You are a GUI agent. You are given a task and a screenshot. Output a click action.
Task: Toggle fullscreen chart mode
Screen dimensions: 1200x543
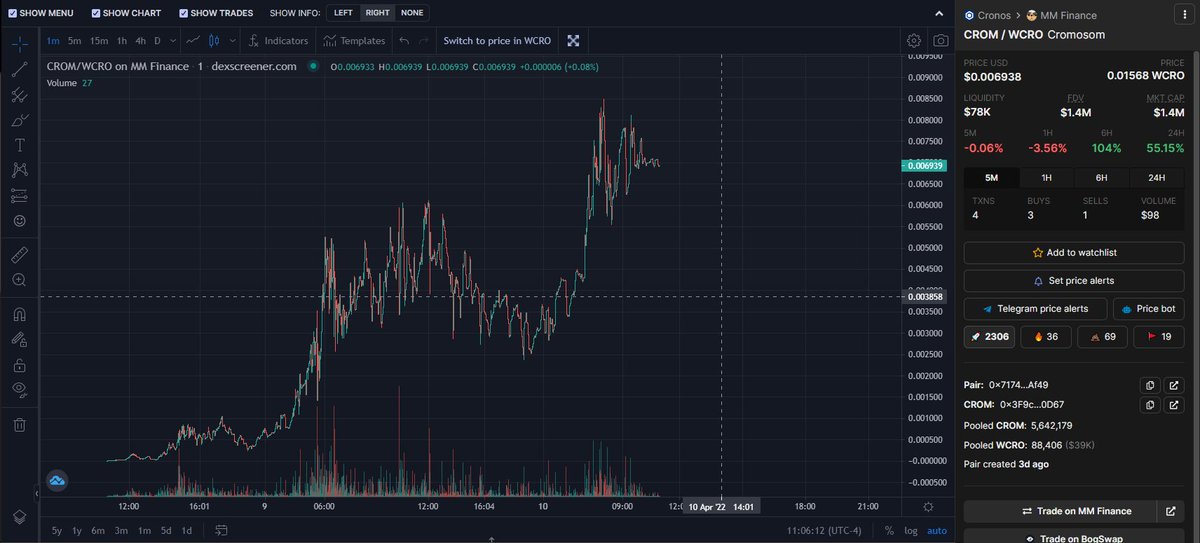[x=573, y=41]
